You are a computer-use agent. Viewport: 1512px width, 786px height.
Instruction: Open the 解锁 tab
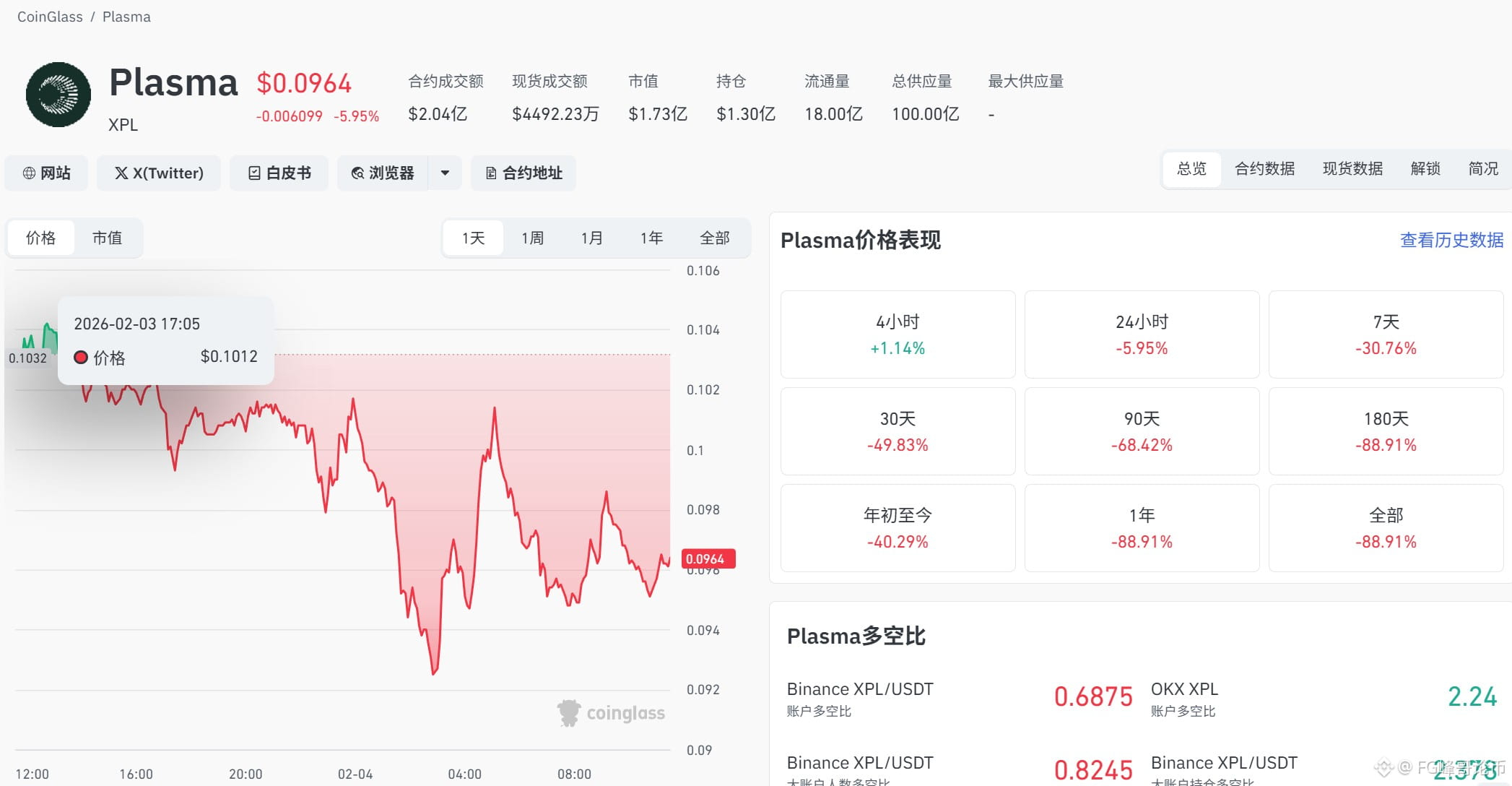click(x=1425, y=169)
